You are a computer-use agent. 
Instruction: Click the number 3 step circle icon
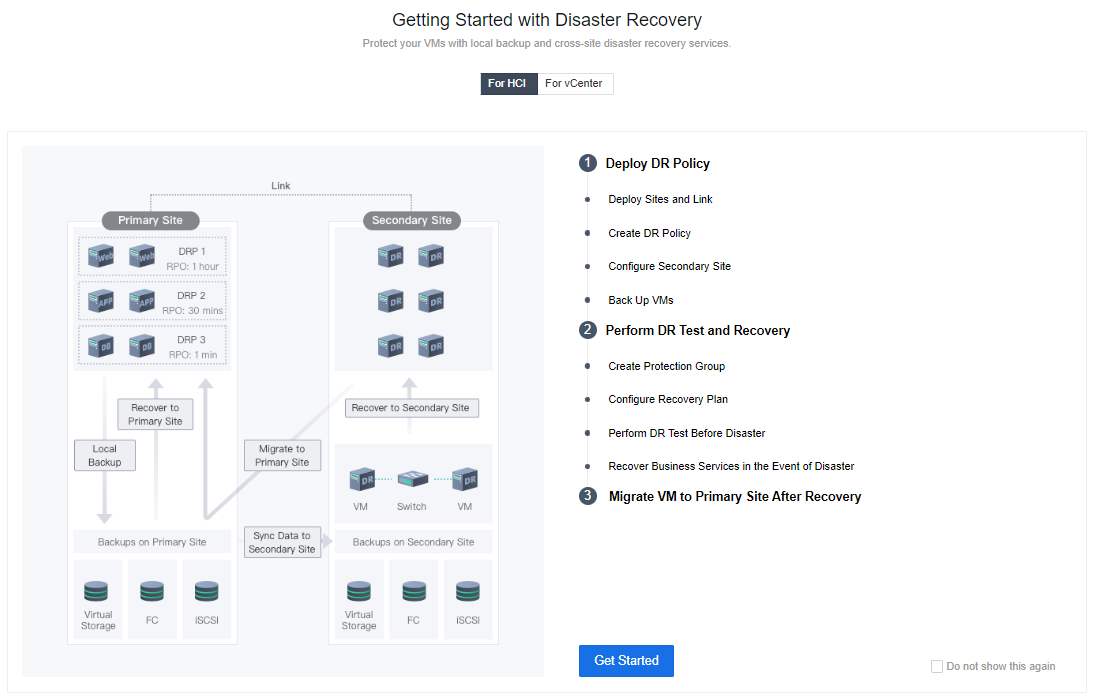click(x=588, y=496)
